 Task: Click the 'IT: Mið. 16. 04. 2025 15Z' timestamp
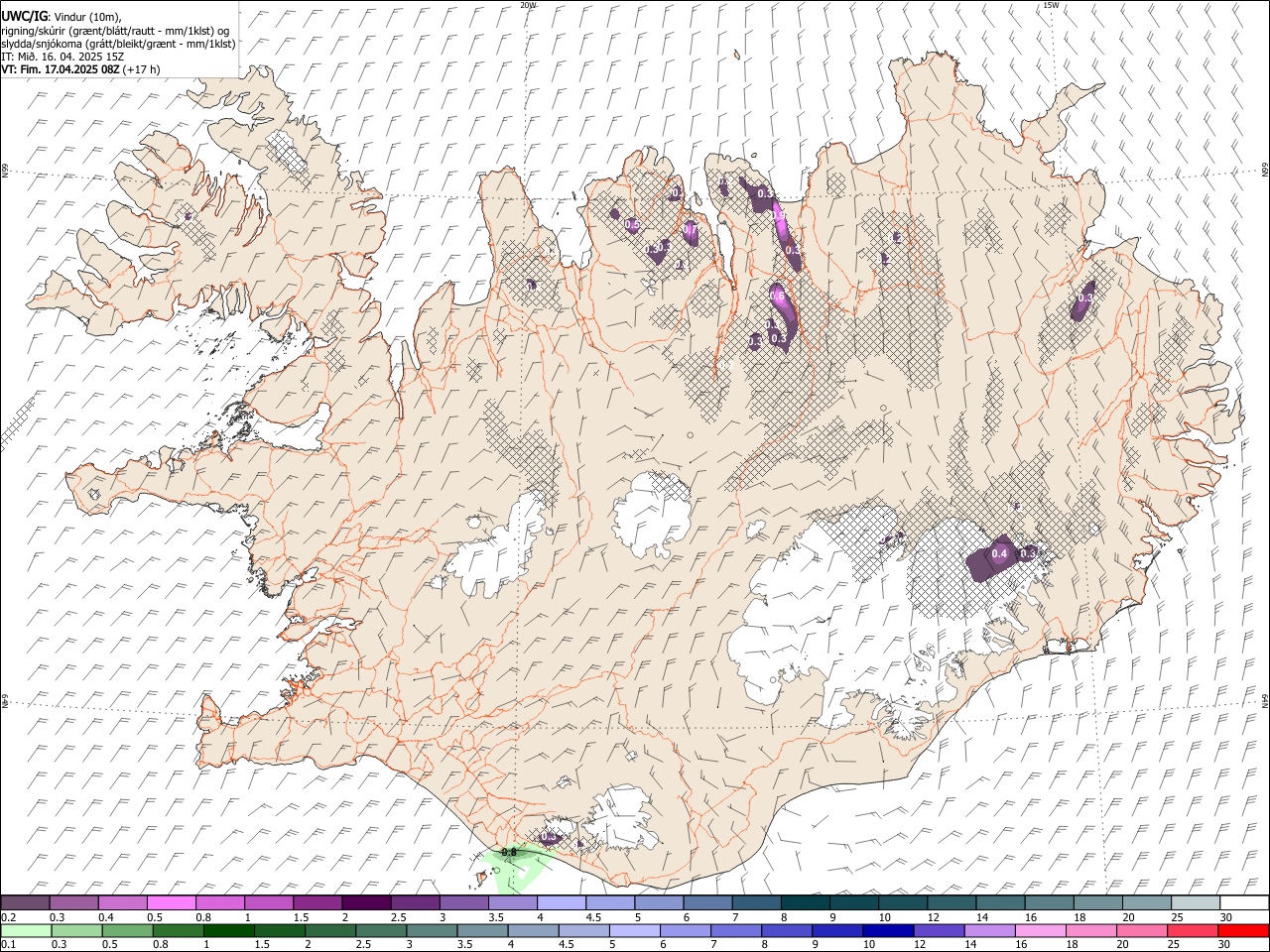63,57
